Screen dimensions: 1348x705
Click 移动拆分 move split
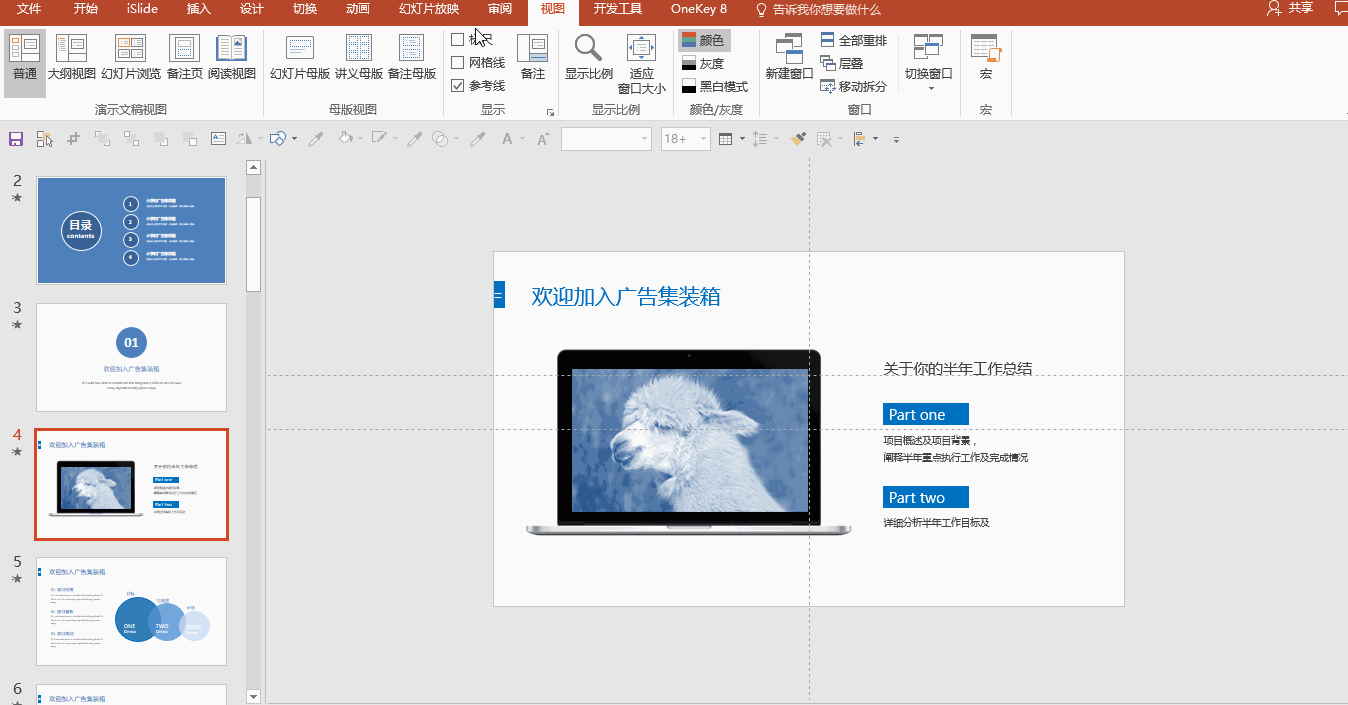coord(854,86)
